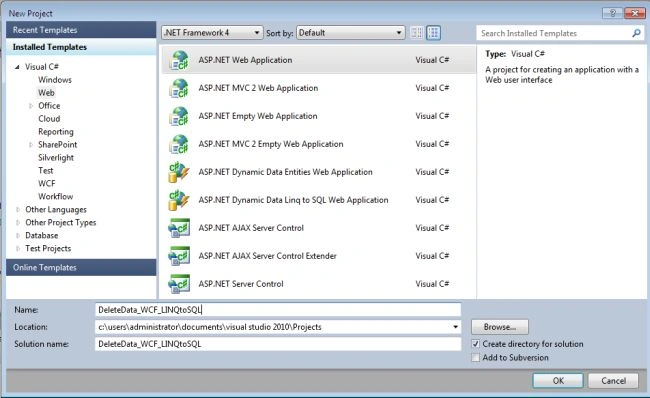Screen dimensions: 650x398
Task: Expand the Other Languages node
Action: (x=17, y=210)
